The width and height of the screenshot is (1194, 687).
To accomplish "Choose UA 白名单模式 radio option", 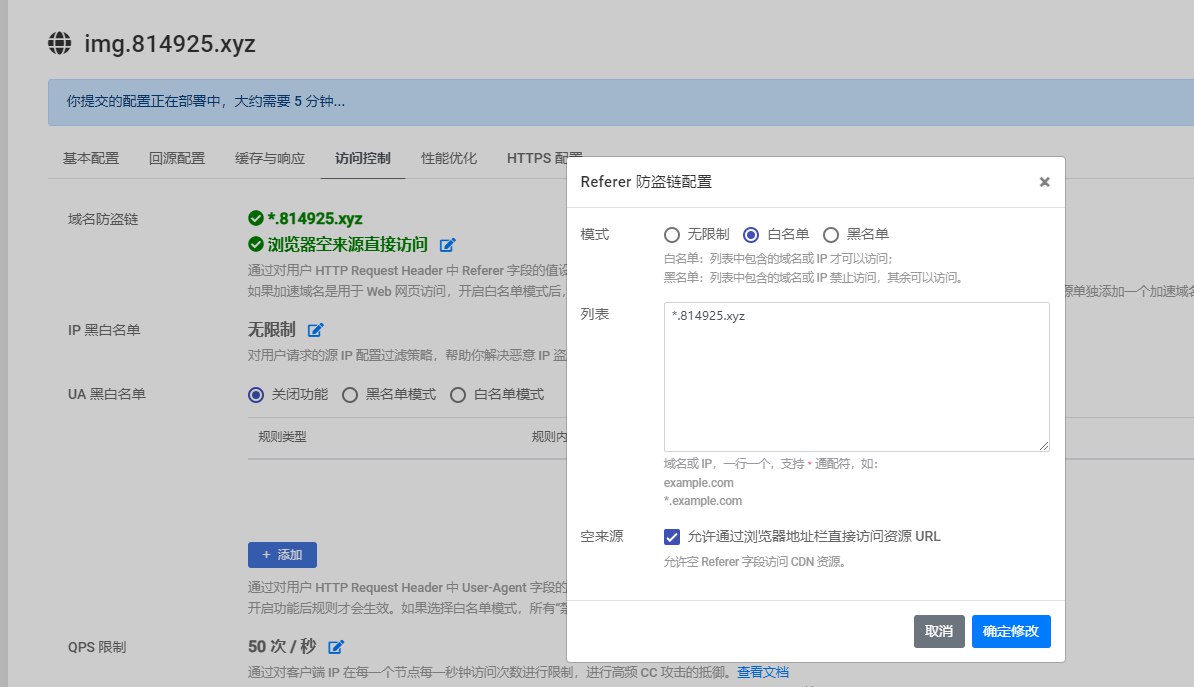I will pos(458,395).
